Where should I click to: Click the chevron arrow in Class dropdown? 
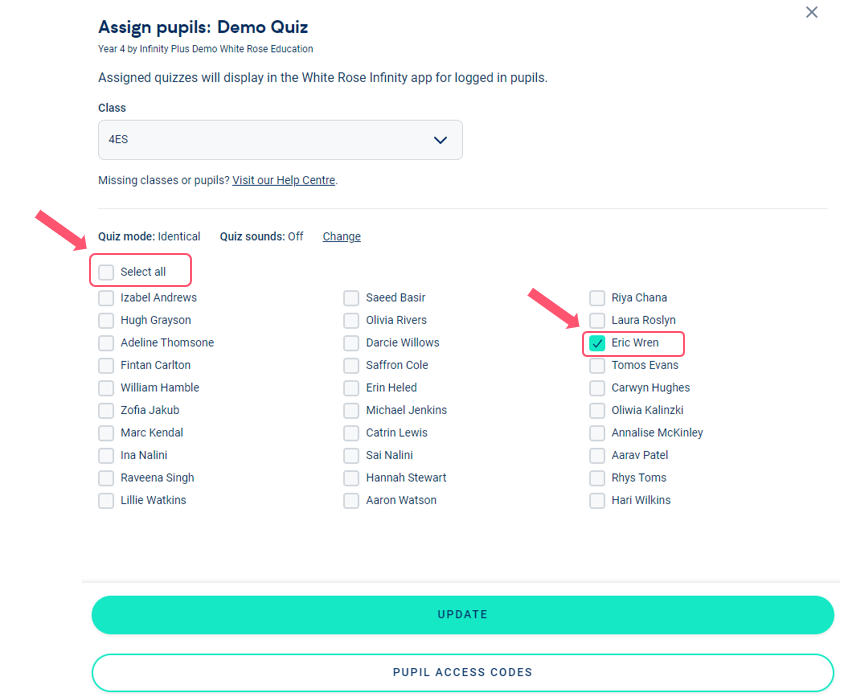coord(440,140)
